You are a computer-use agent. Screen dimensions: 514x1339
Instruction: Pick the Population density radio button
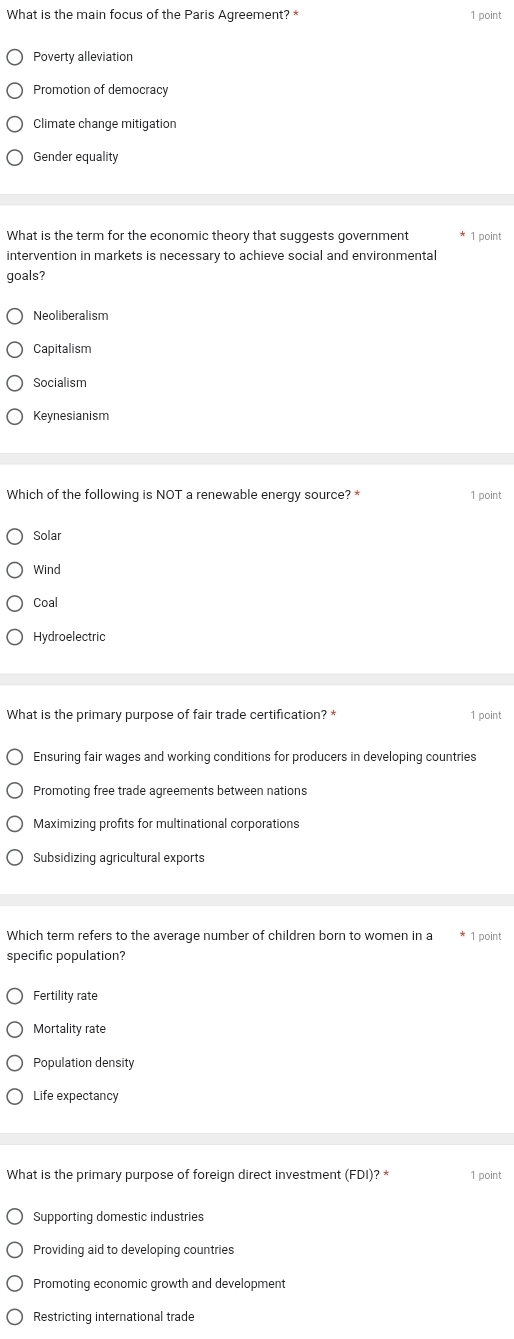tap(15, 1063)
